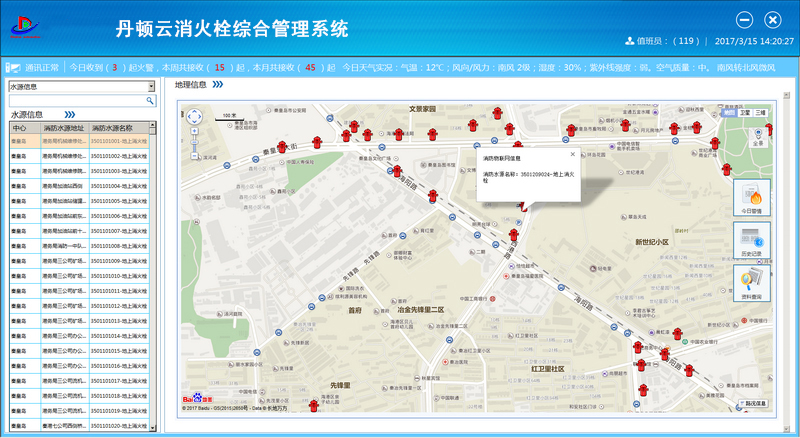Click the main map panel scroll-up arrow

click(x=786, y=95)
